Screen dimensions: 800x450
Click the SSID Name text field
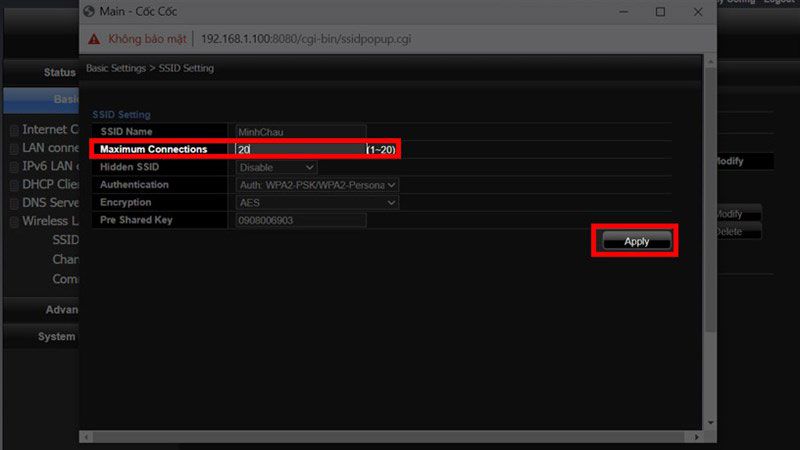point(301,132)
